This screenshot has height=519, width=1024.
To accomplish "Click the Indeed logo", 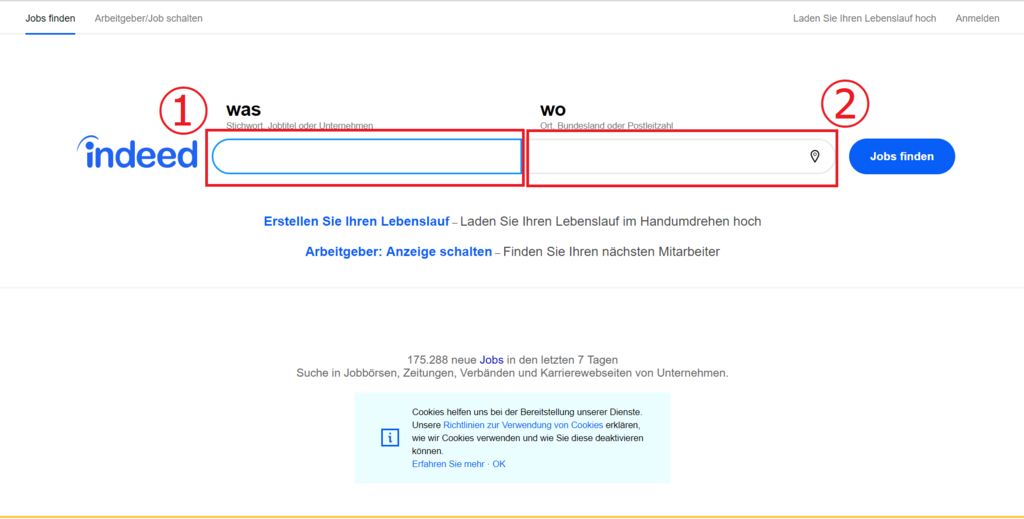I will [137, 152].
